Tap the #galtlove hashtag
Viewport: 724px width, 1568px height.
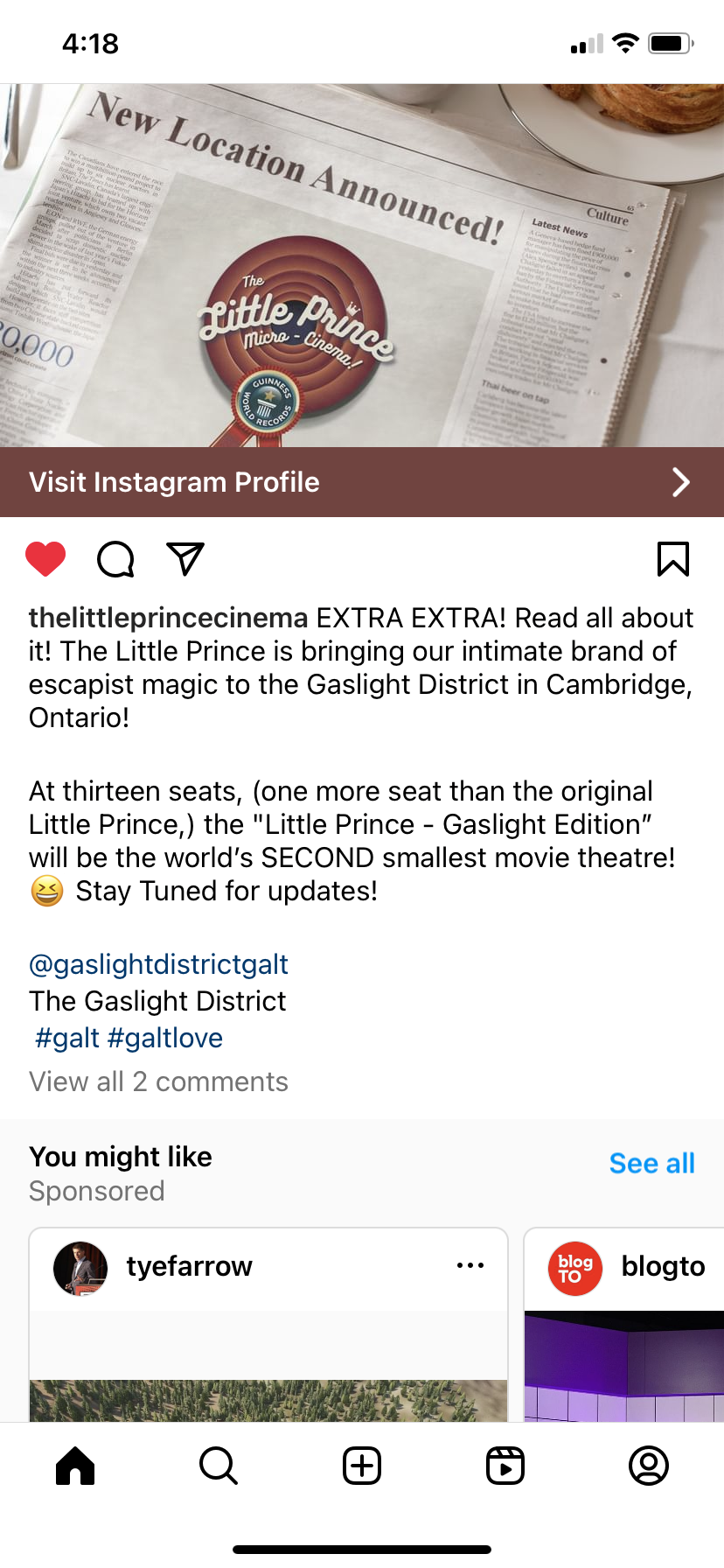[165, 1038]
